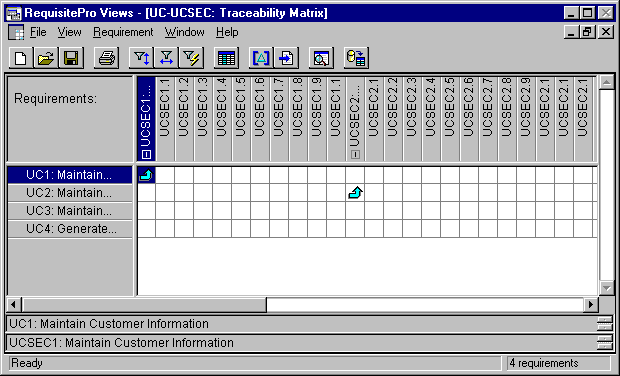Viewport: 620px width, 376px height.
Task: Select the UCSEC2.5 column header
Action: click(450, 119)
